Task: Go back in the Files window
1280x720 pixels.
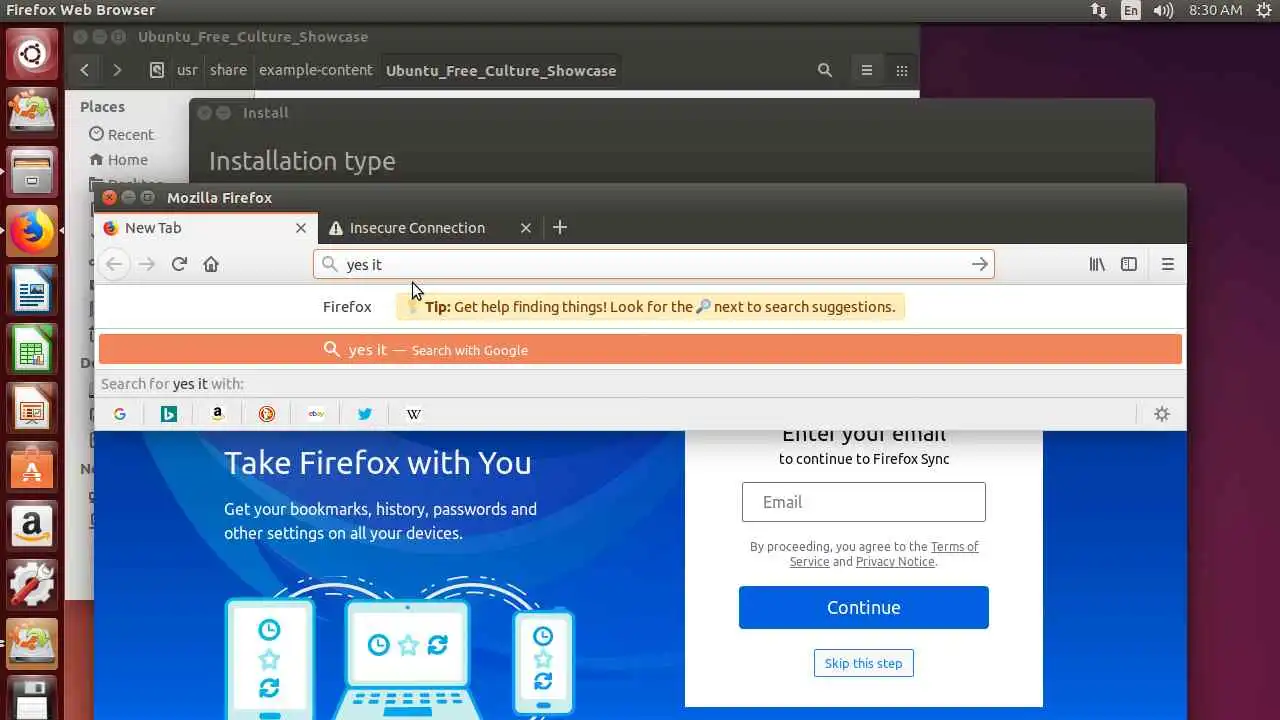Action: [85, 70]
